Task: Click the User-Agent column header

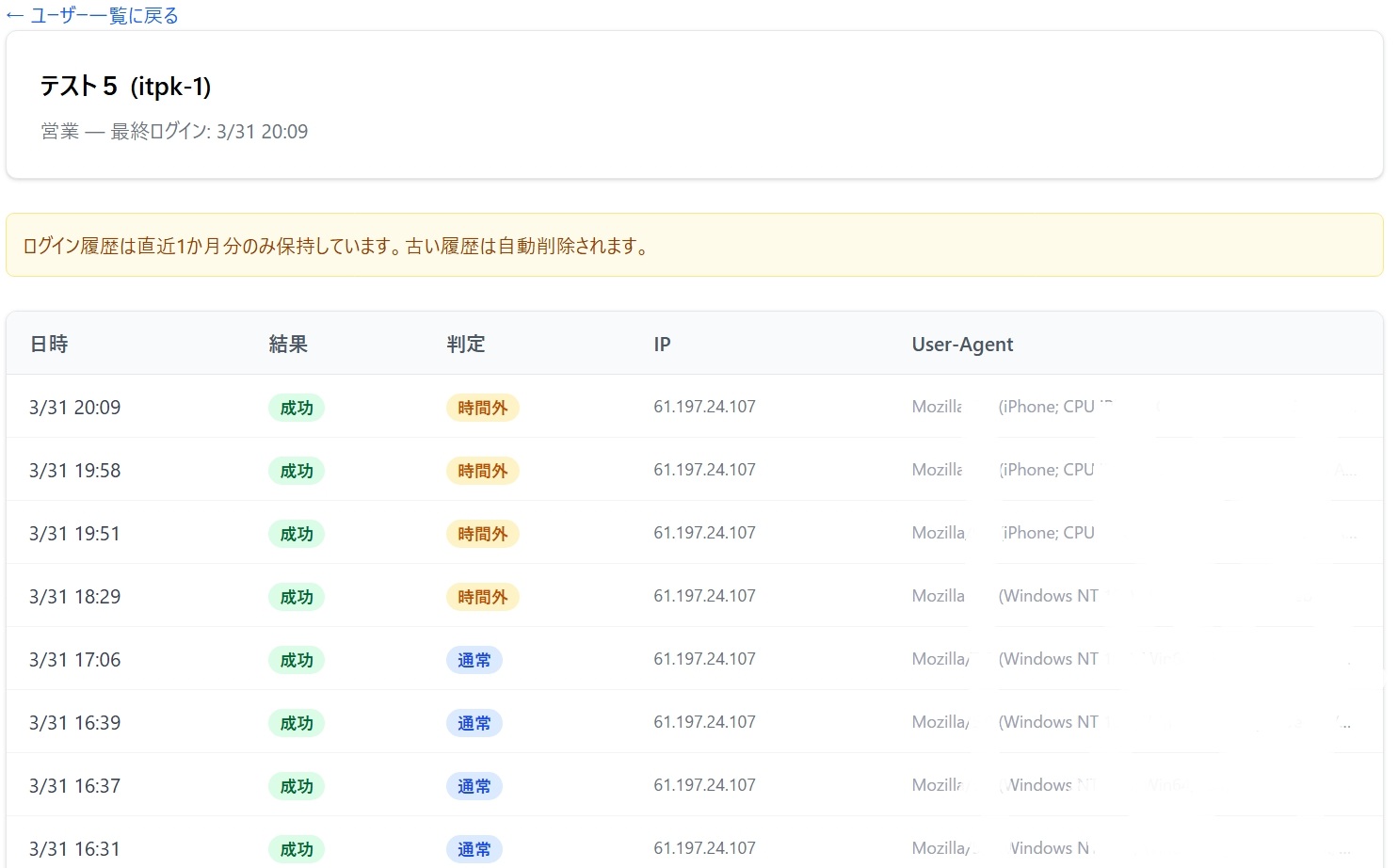Action: point(962,345)
